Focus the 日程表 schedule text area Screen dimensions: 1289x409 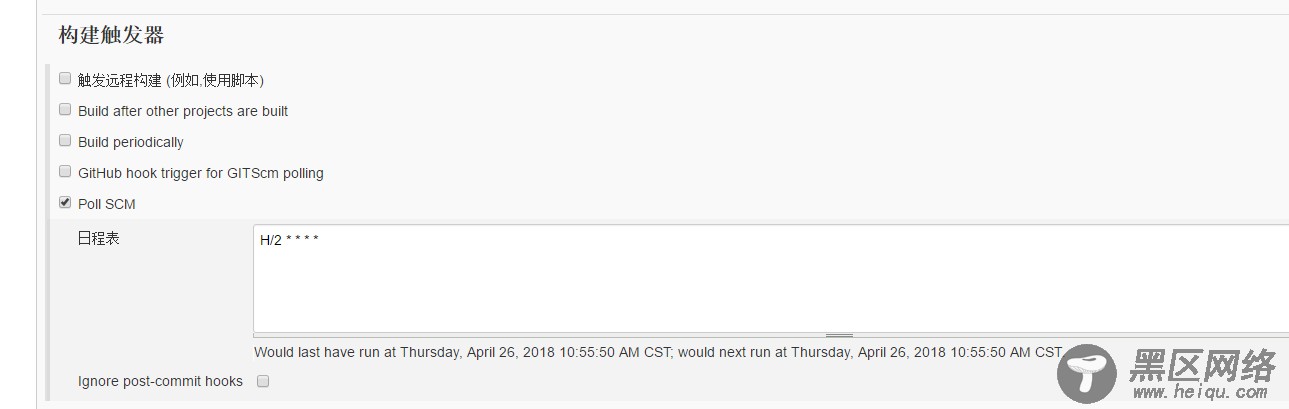tap(771, 279)
